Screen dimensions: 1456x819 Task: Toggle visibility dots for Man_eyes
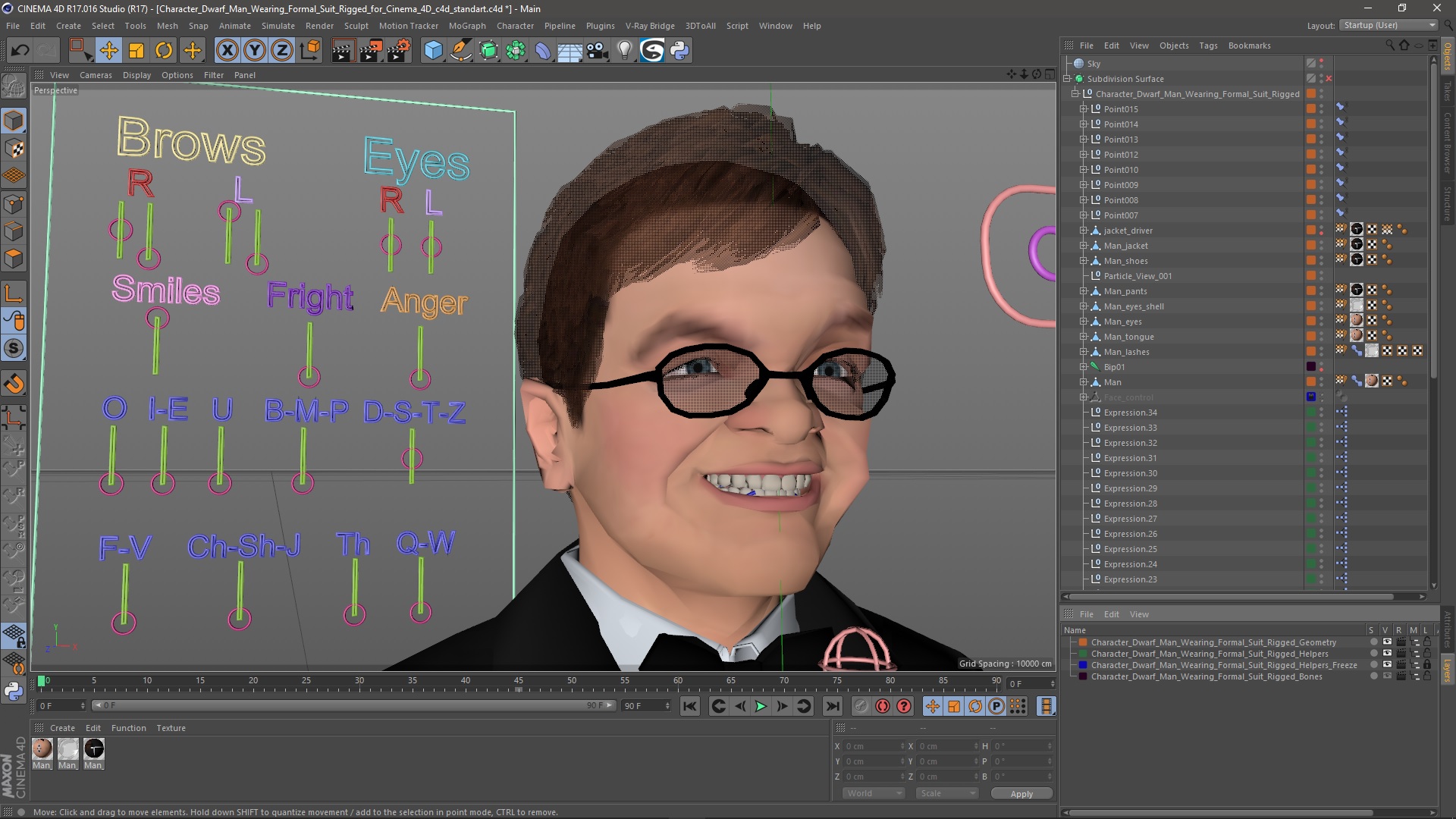[1322, 322]
